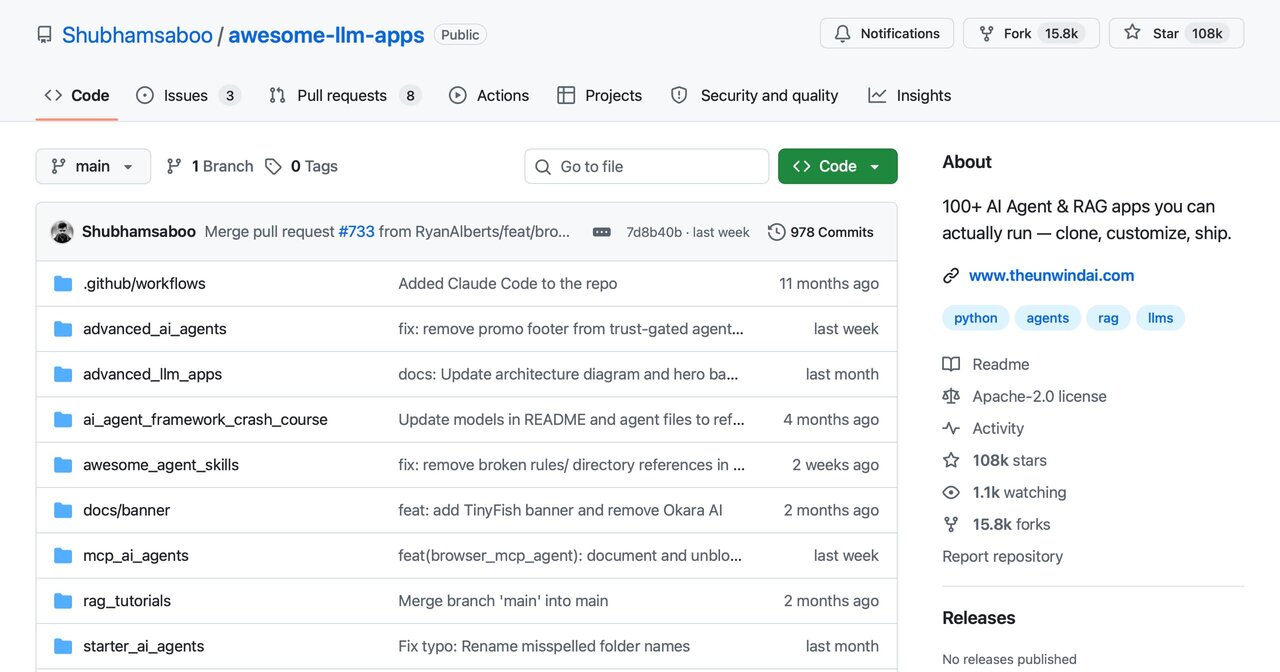Screen dimensions: 1280x672
Task: Open 'feat: add TinyFish banner' commit message
Action: click(560, 510)
